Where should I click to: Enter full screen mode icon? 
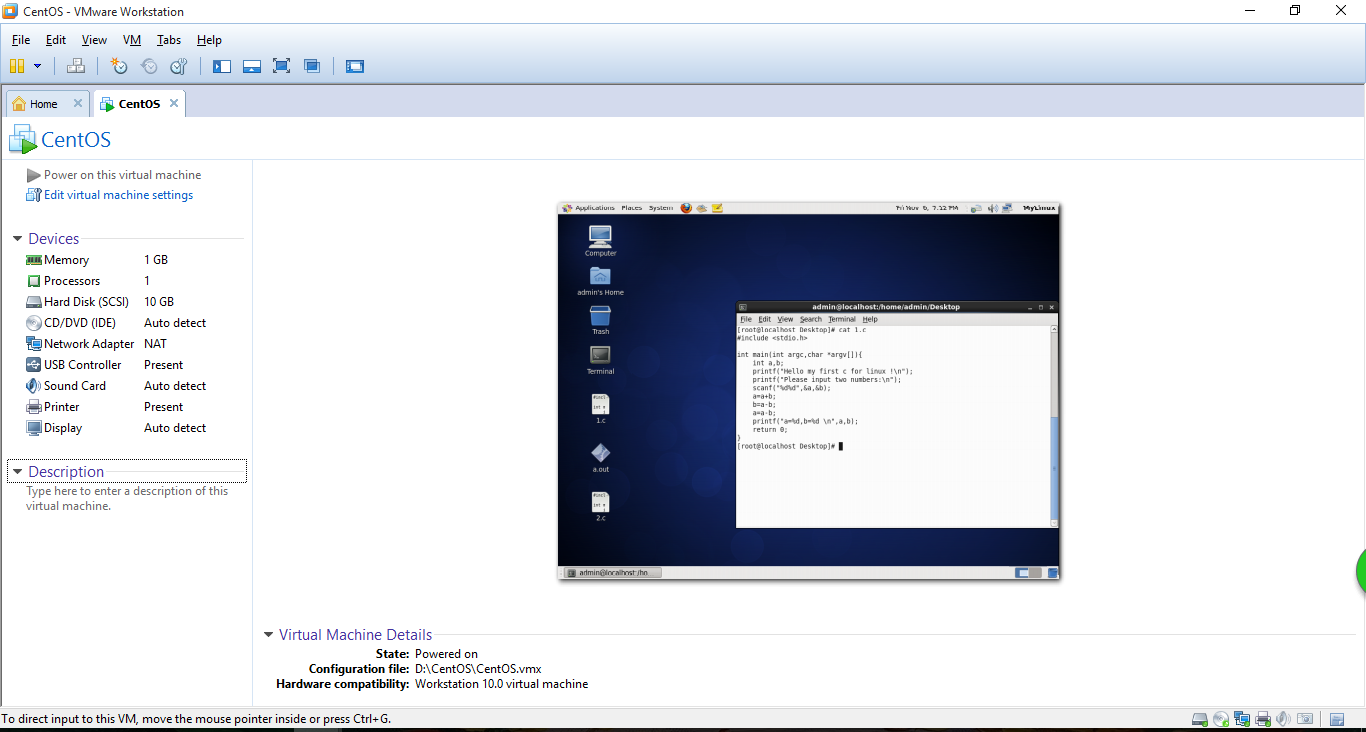pos(282,66)
